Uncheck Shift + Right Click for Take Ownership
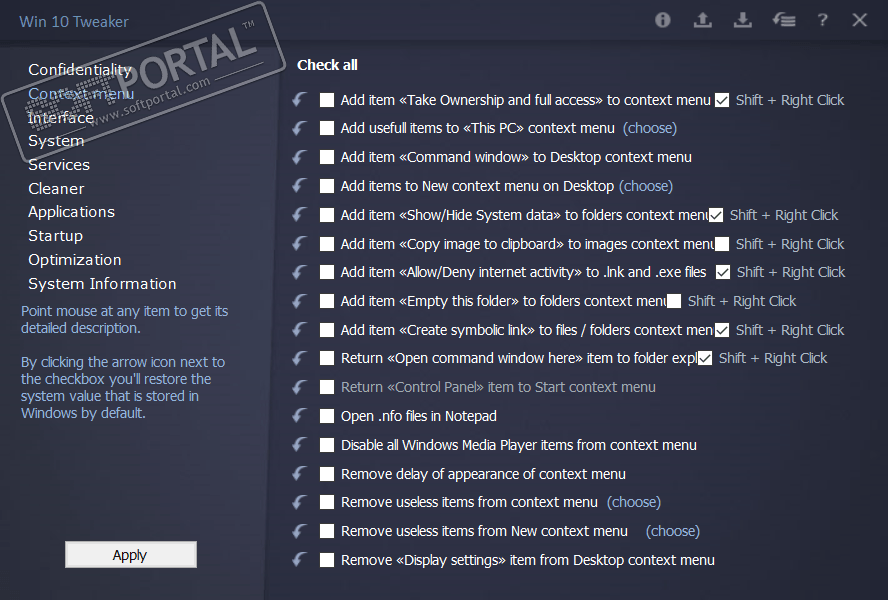 click(x=722, y=100)
